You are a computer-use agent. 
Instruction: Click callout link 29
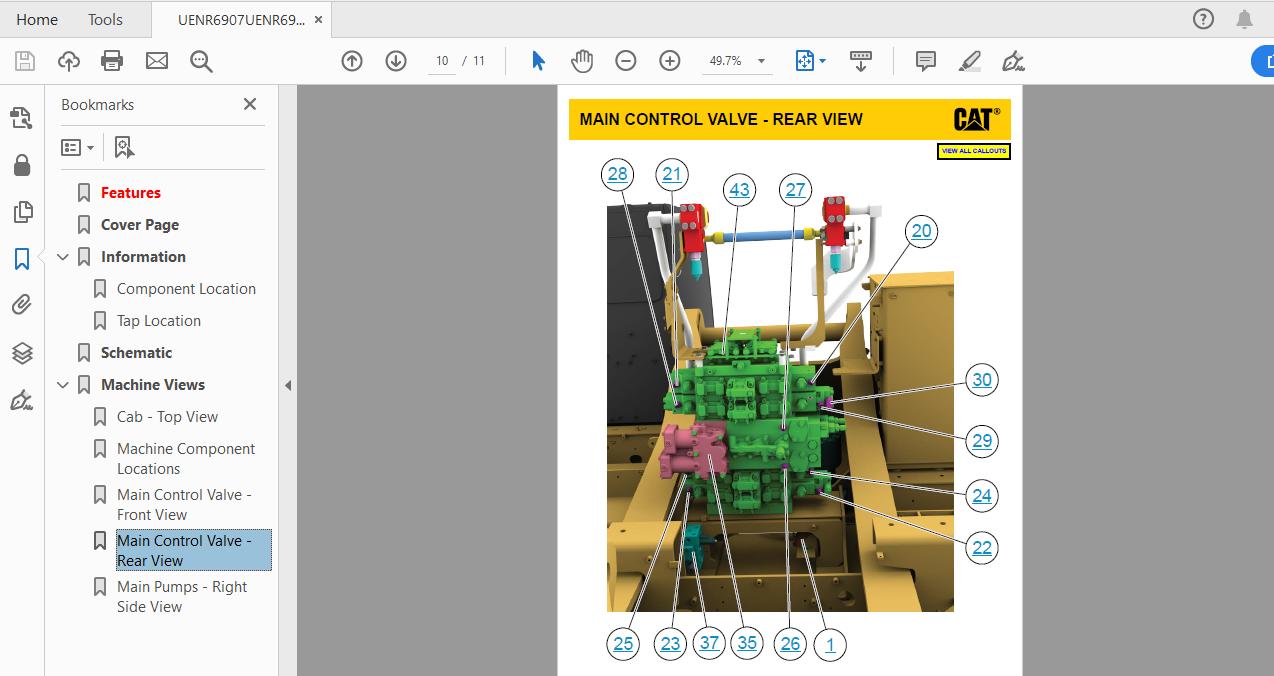tap(982, 441)
